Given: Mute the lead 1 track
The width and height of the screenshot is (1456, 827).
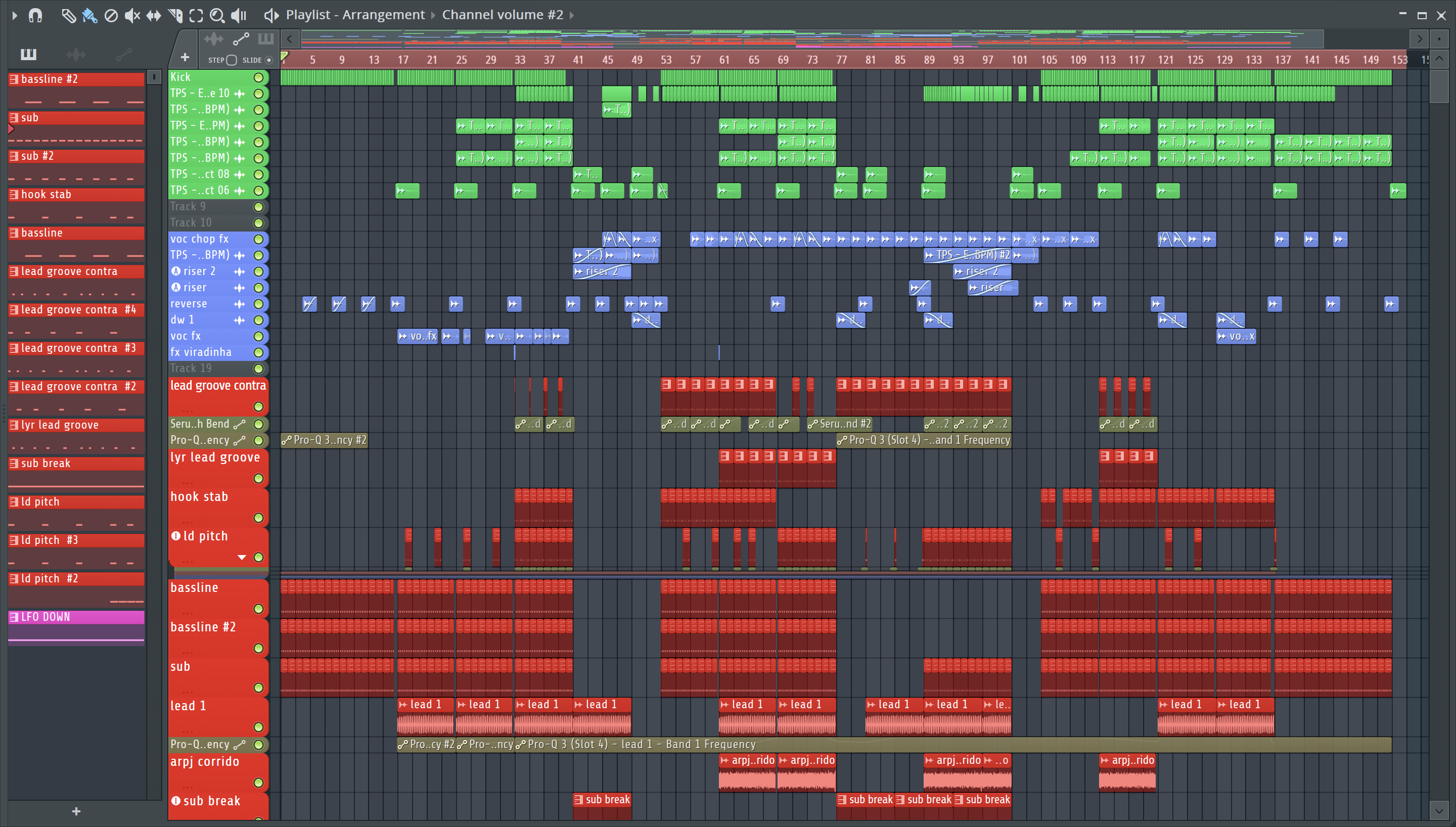Looking at the screenshot, I should coord(258,727).
